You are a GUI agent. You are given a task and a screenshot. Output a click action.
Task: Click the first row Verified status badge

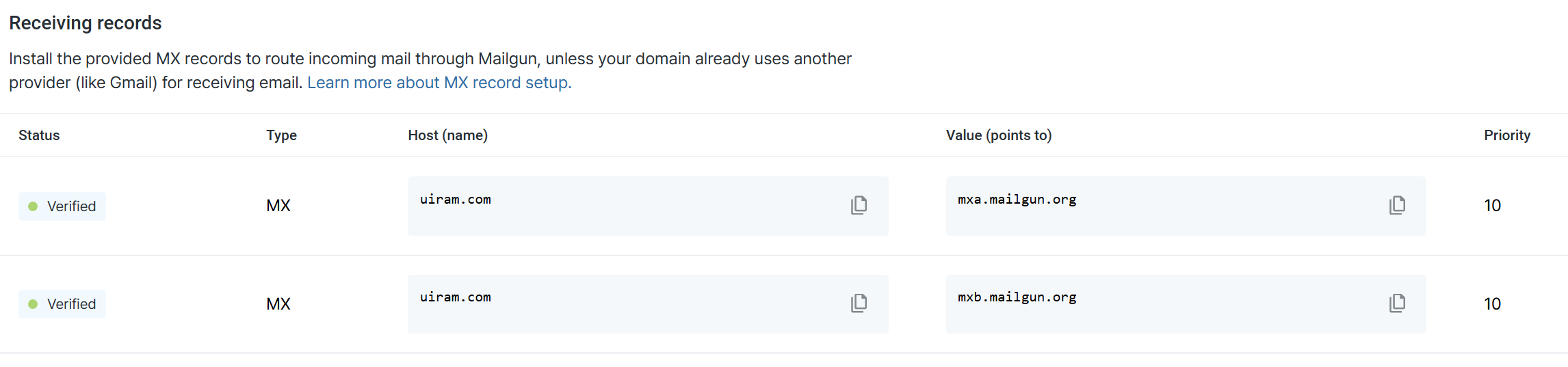click(x=62, y=206)
